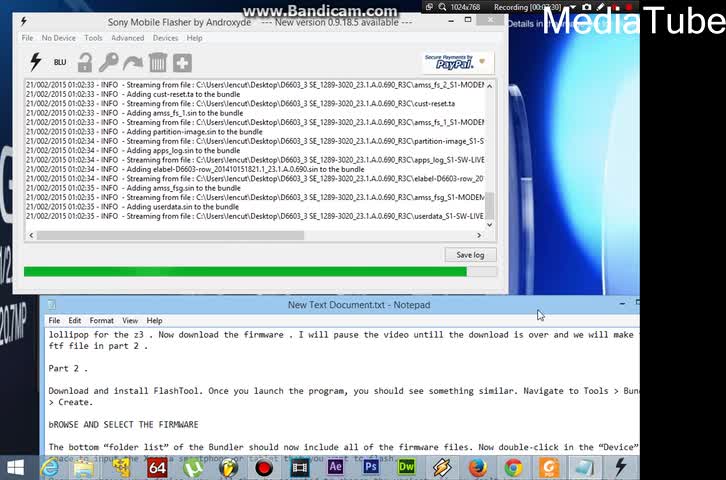The image size is (726, 480).
Task: Click the green bundle creation progress bar
Action: click(x=260, y=272)
